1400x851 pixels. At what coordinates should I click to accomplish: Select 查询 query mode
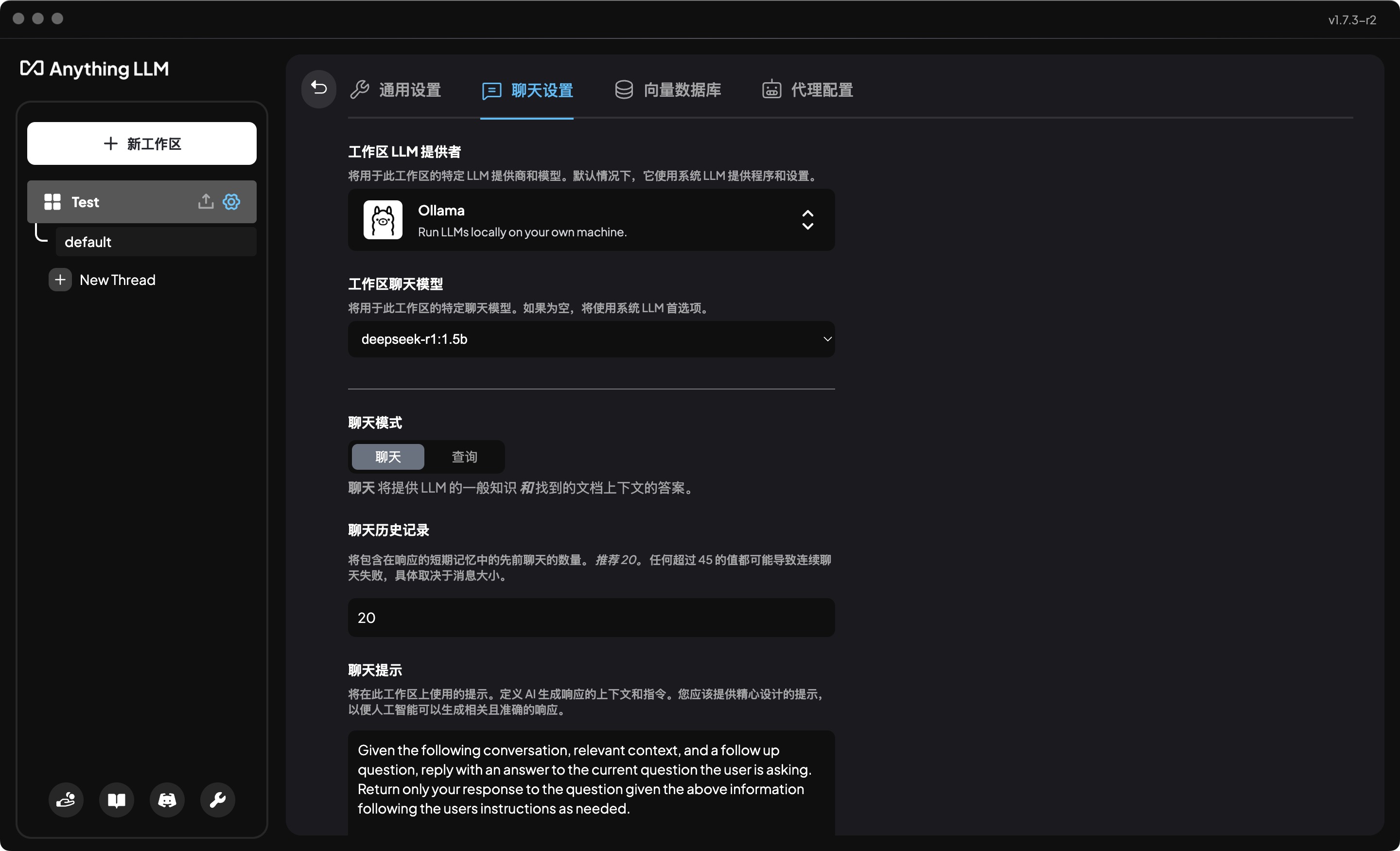[x=464, y=457]
